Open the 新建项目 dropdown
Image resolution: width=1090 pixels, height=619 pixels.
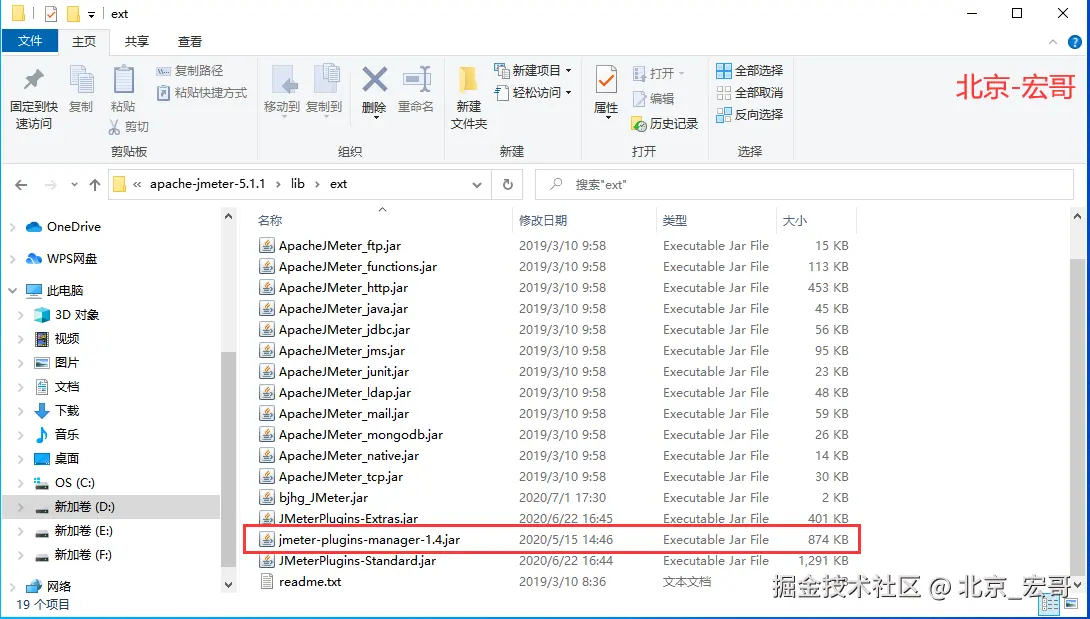click(569, 71)
